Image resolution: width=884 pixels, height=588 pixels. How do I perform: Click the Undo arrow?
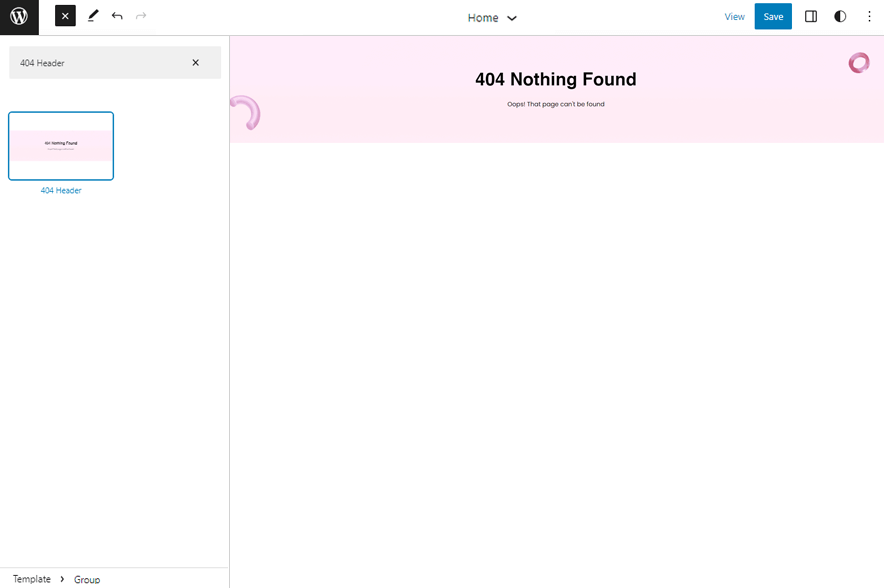(117, 16)
